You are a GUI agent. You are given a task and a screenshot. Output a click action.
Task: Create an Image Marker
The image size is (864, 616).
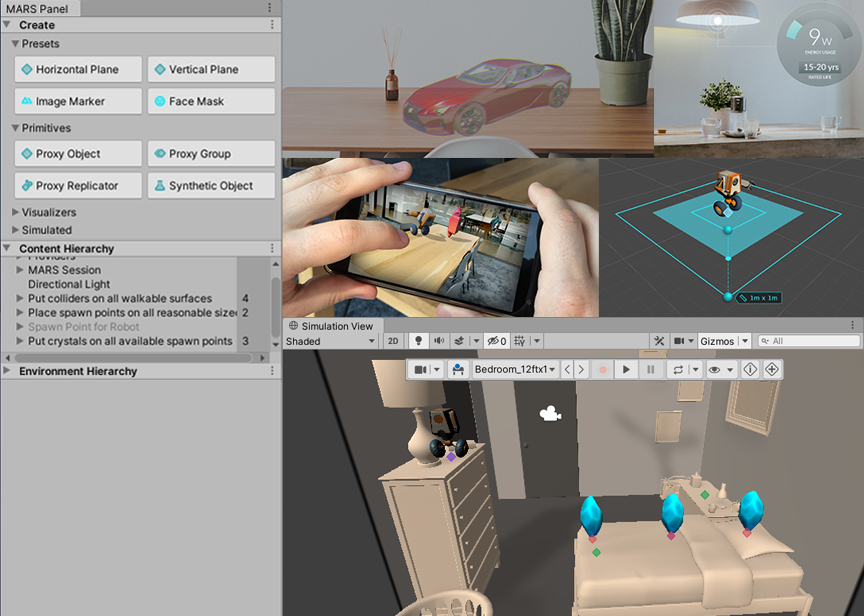[77, 101]
